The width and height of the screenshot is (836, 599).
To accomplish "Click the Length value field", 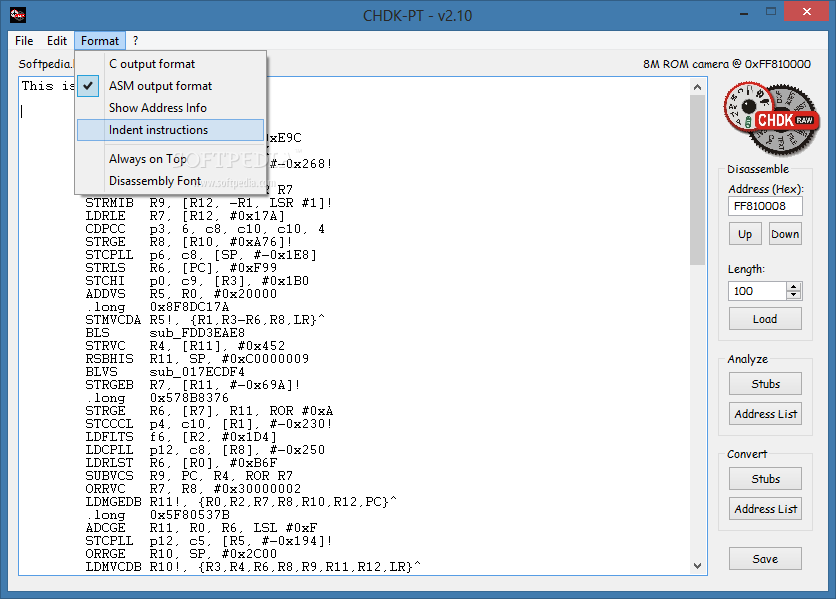I will (x=757, y=291).
